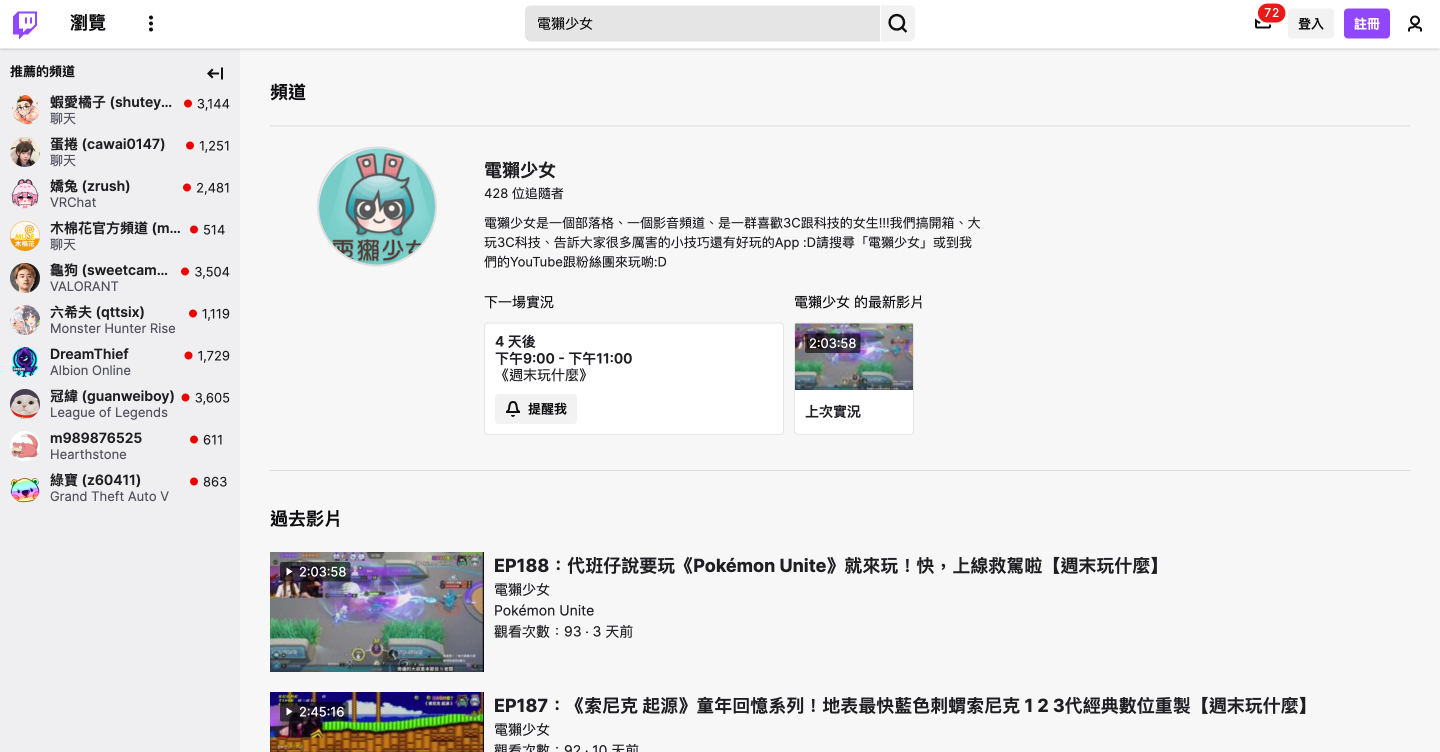Click the 登入 login button
Screen dimensions: 1440x752
click(1311, 22)
